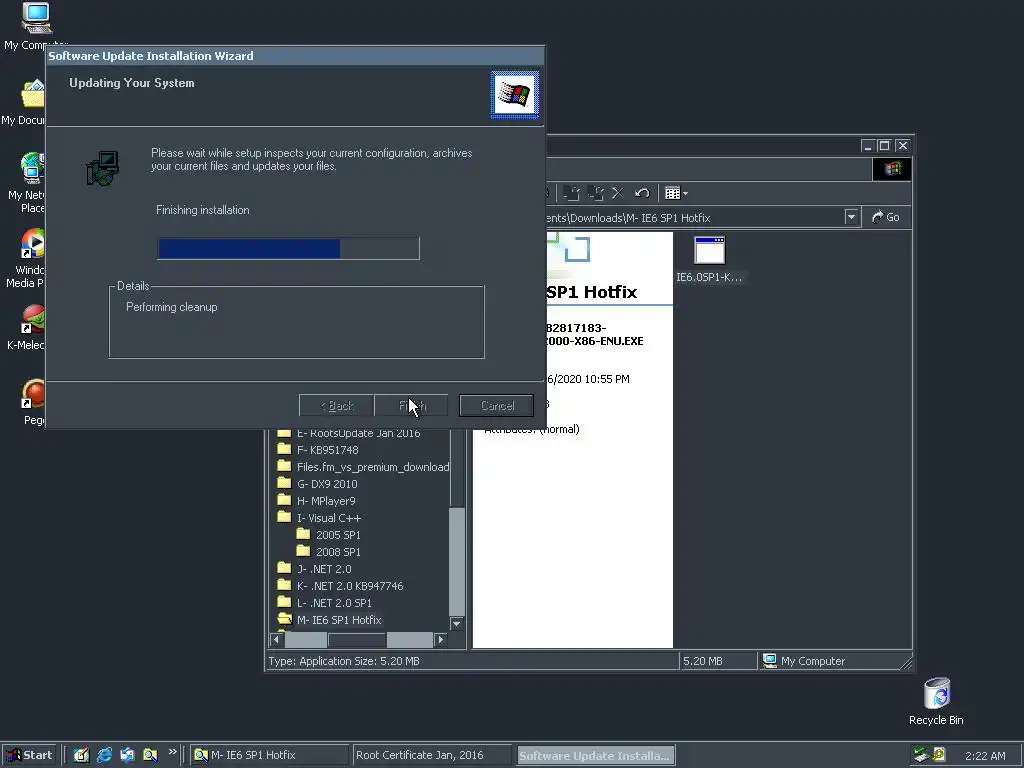
Task: Expand the Quick Launch chevron overflow
Action: point(172,752)
